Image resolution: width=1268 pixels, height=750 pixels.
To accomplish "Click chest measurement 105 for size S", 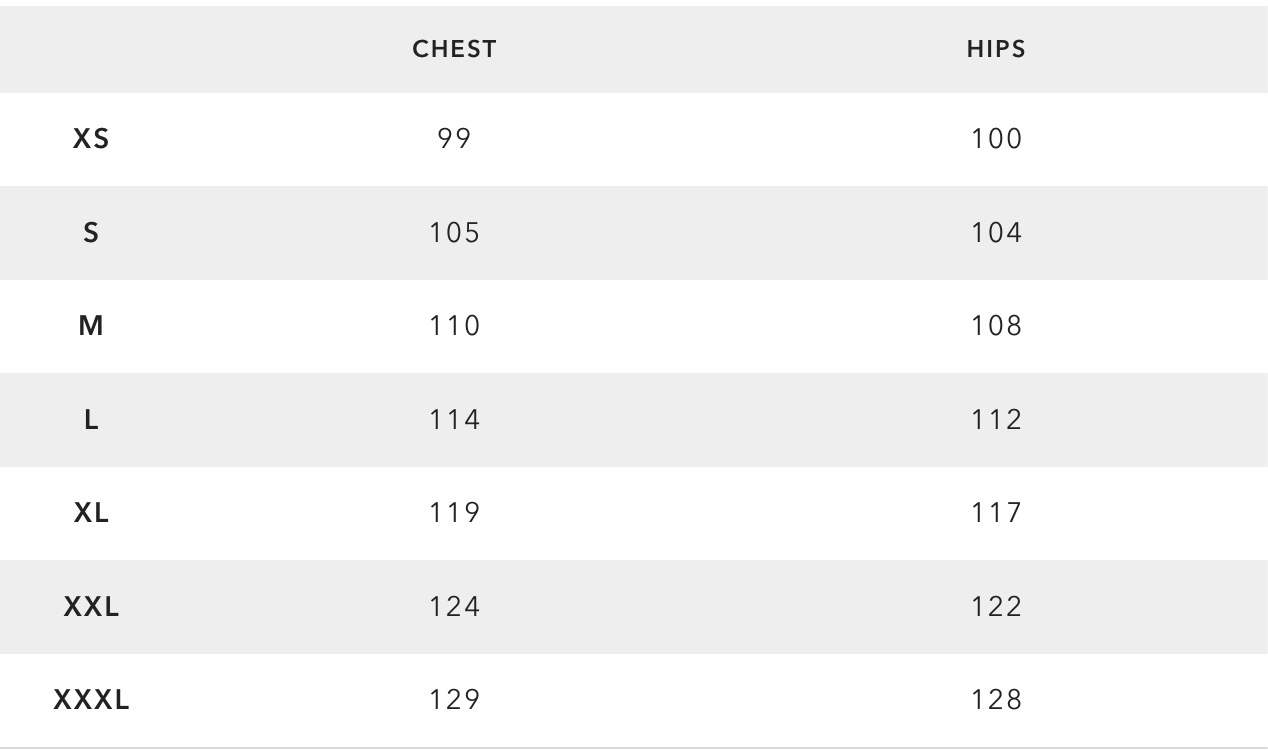I will tap(455, 233).
